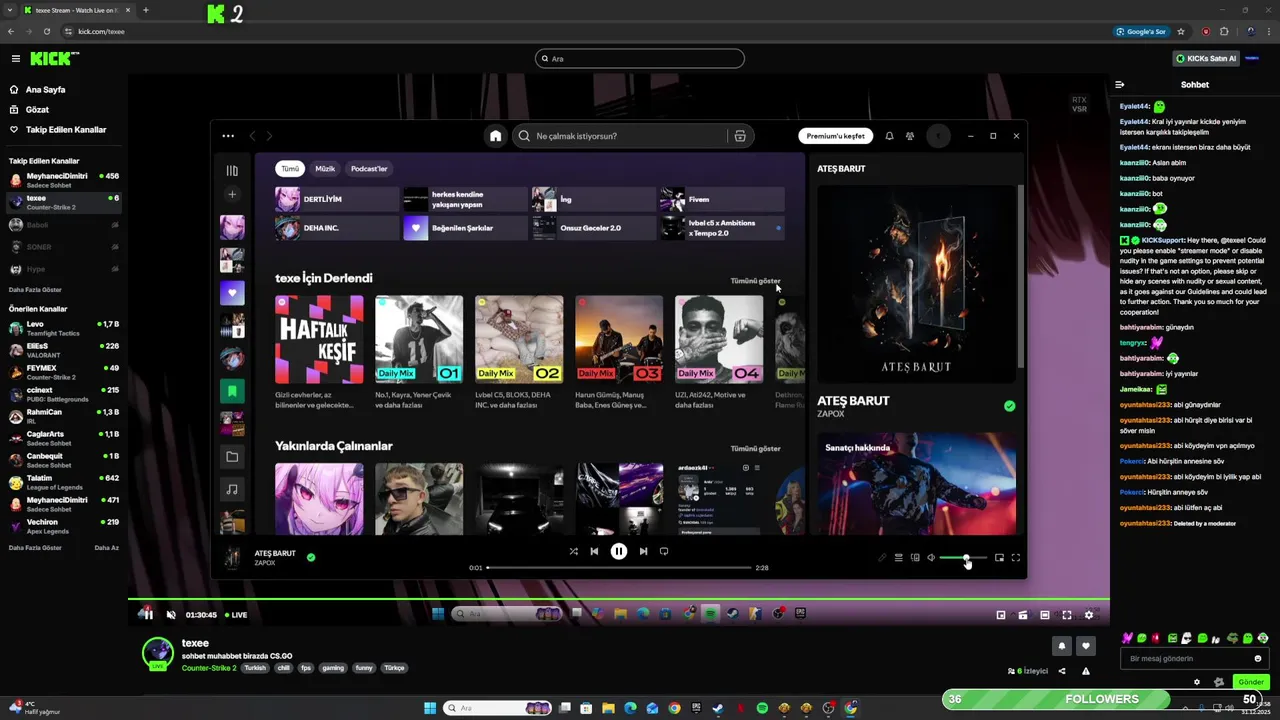Open DERTLİYİM playlist shortcut

(337, 199)
